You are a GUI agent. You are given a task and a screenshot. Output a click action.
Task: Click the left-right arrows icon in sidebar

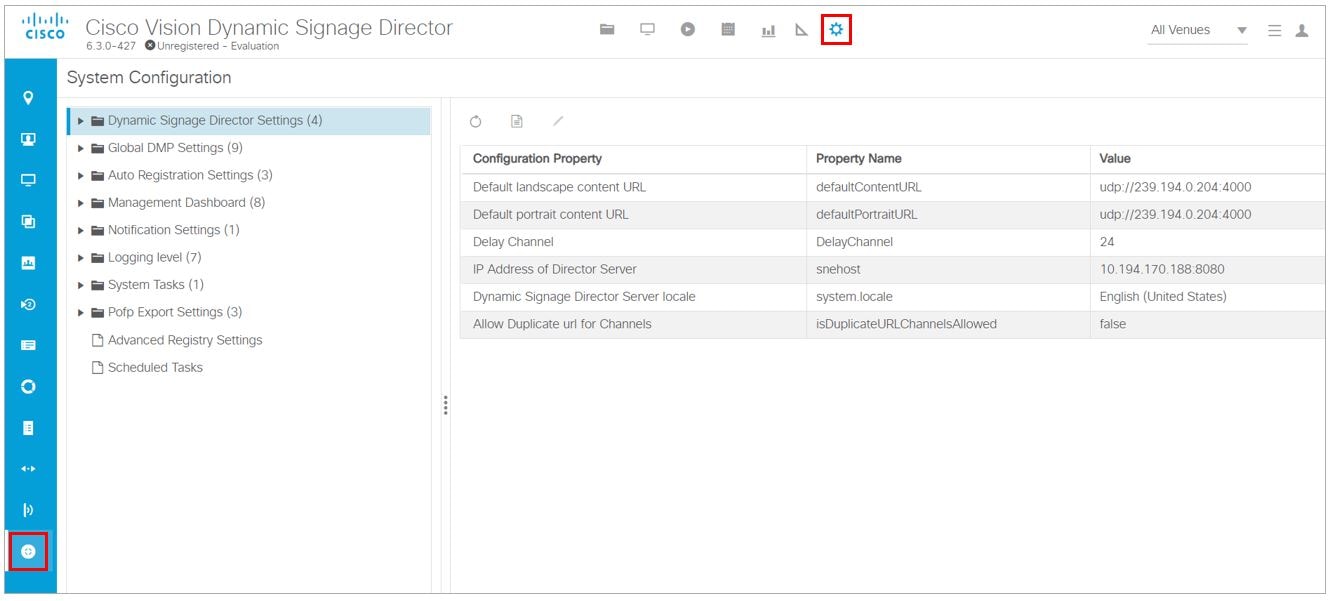28,468
